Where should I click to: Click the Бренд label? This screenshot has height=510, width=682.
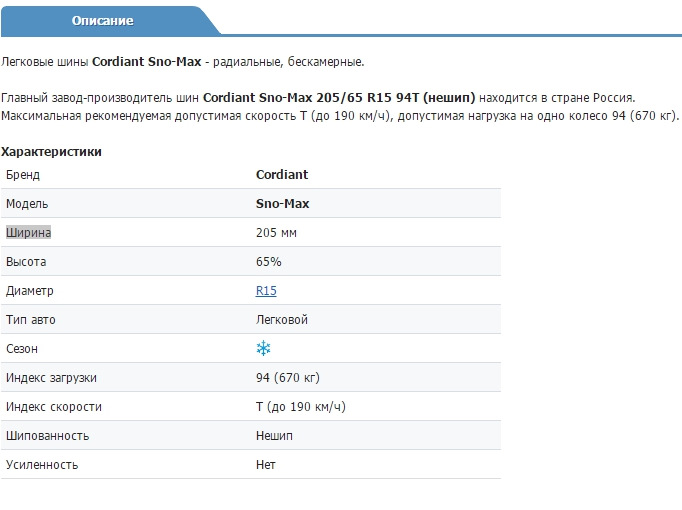click(x=23, y=175)
